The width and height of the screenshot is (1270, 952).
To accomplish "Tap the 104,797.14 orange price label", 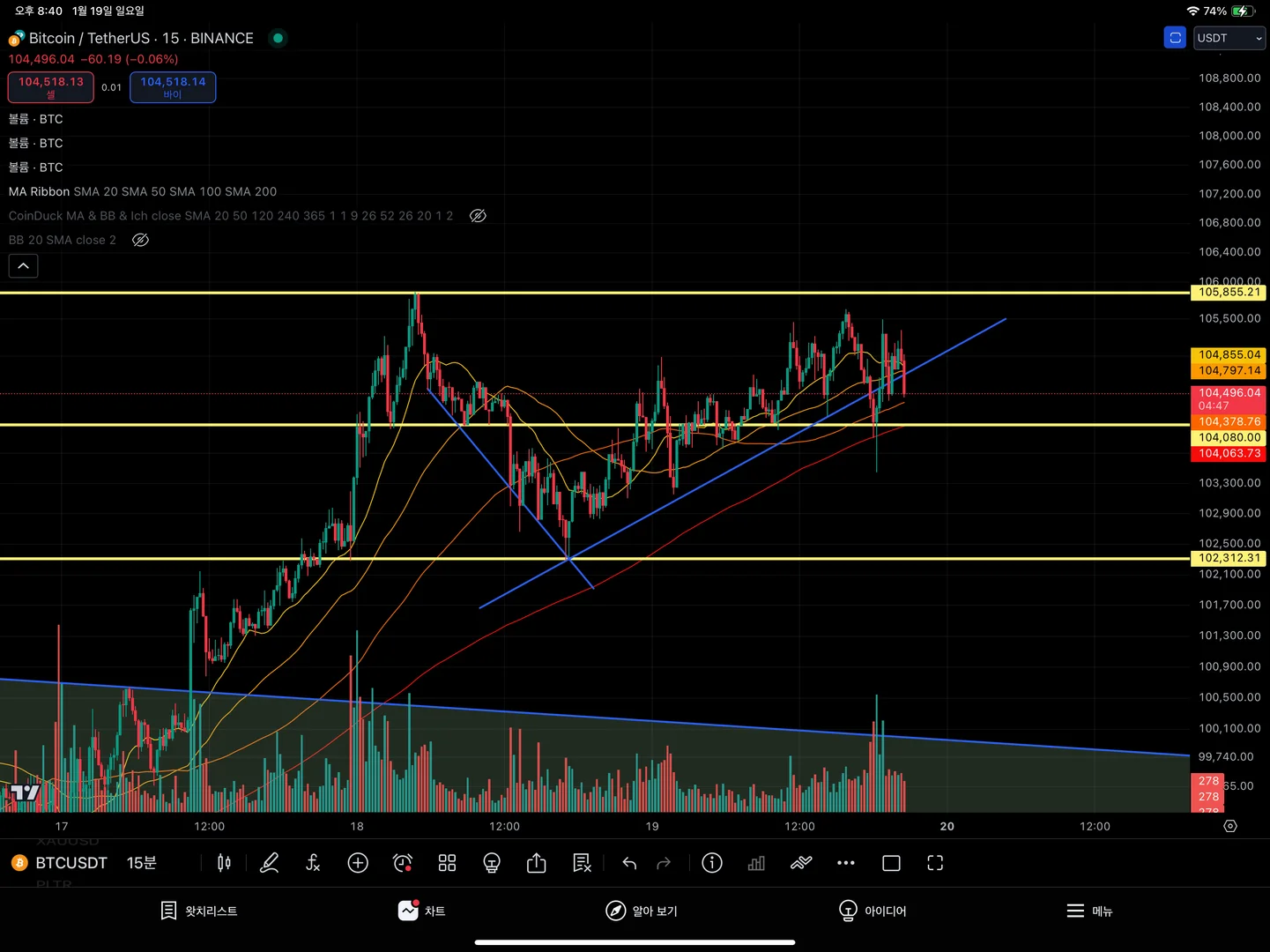I will click(x=1229, y=370).
